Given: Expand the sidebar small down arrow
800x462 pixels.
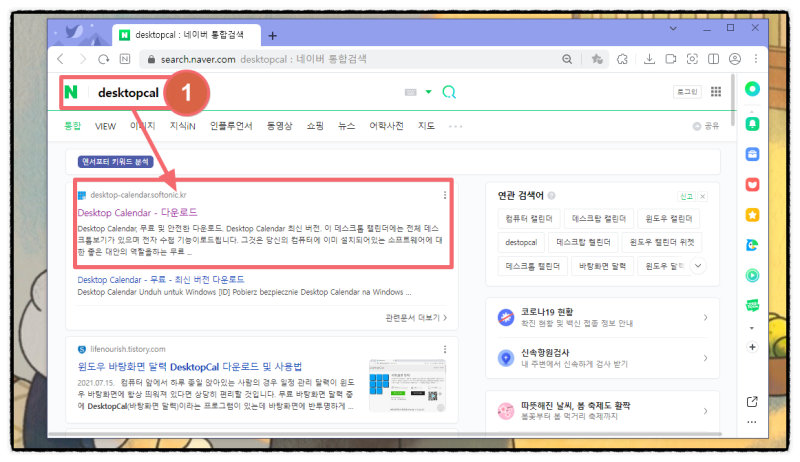Looking at the screenshot, I should 752,328.
